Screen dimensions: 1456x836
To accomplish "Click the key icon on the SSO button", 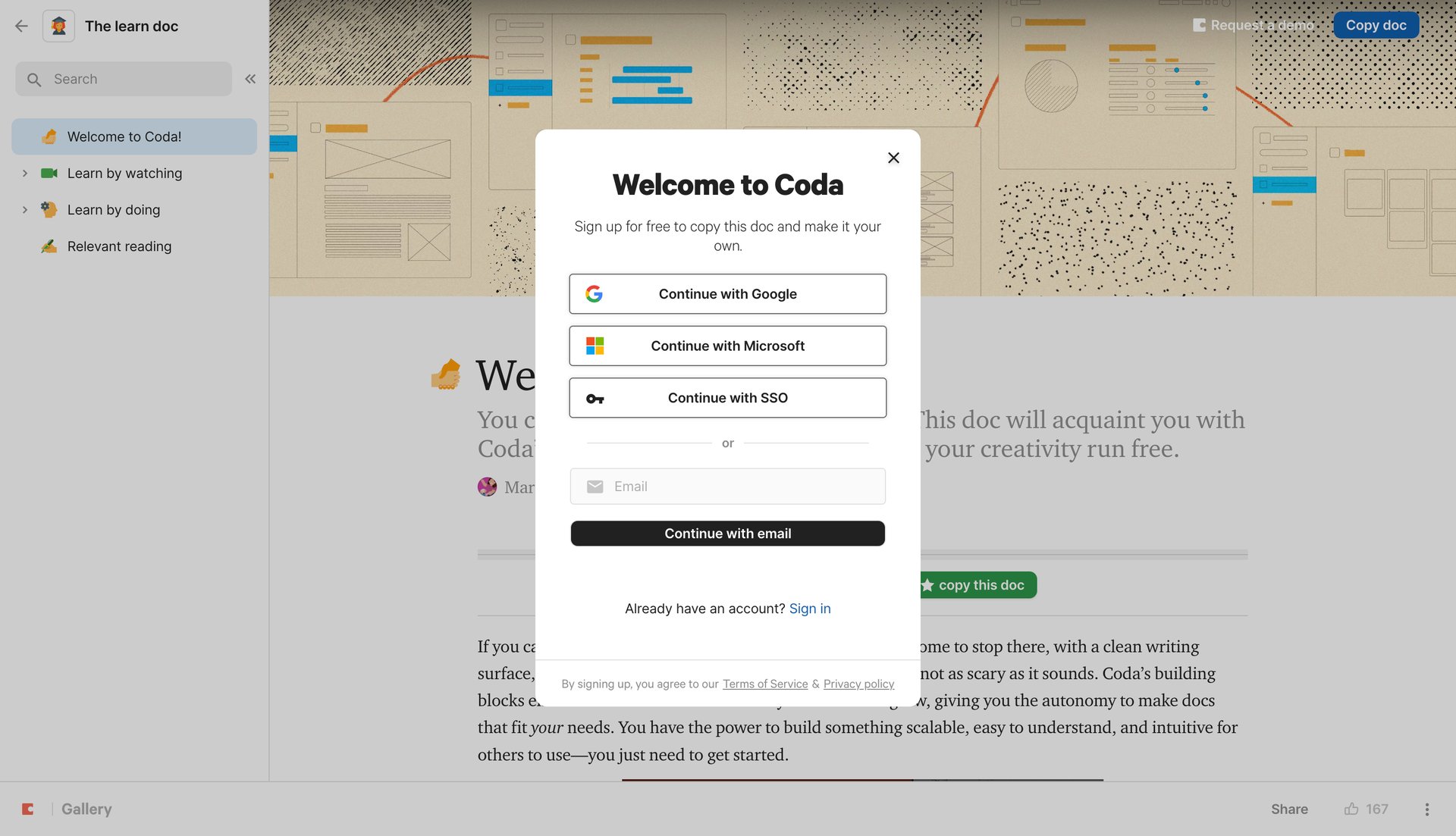I will coord(596,398).
